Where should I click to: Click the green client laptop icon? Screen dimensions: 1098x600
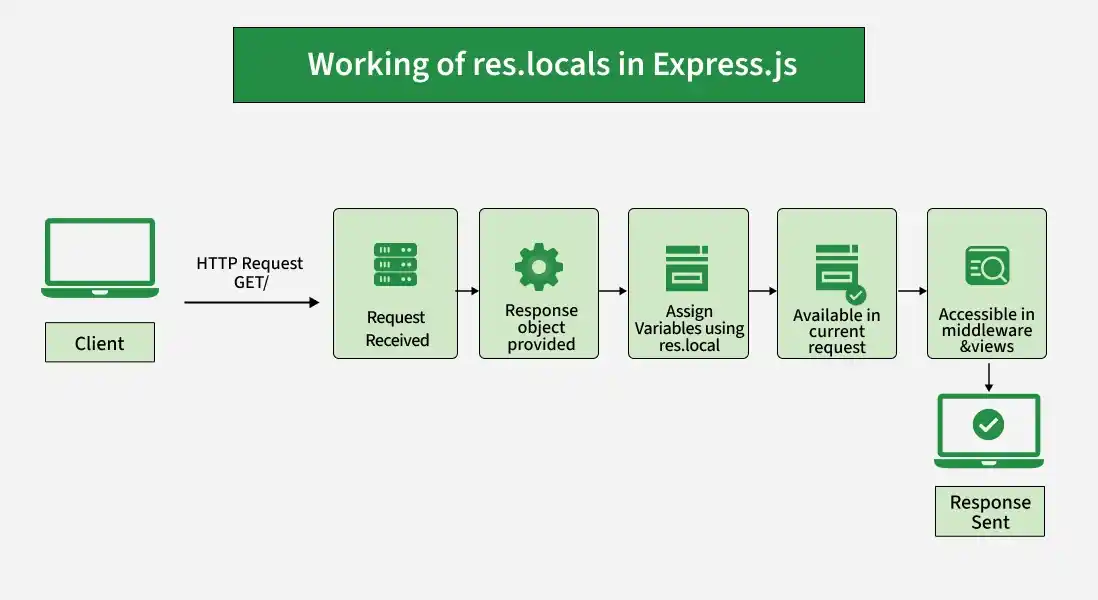(x=100, y=258)
